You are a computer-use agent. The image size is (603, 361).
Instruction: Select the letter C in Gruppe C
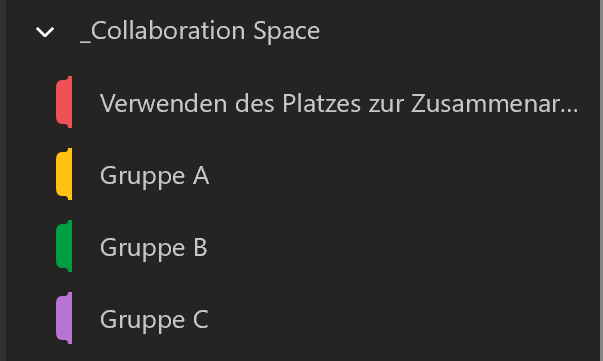200,319
